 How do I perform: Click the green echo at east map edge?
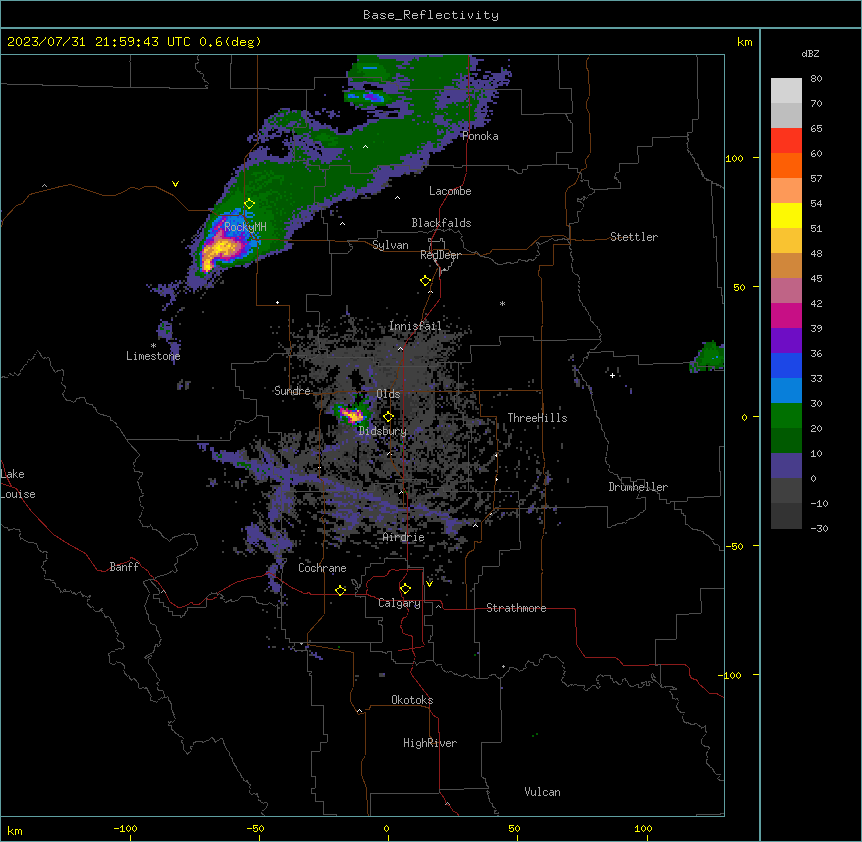[x=708, y=357]
